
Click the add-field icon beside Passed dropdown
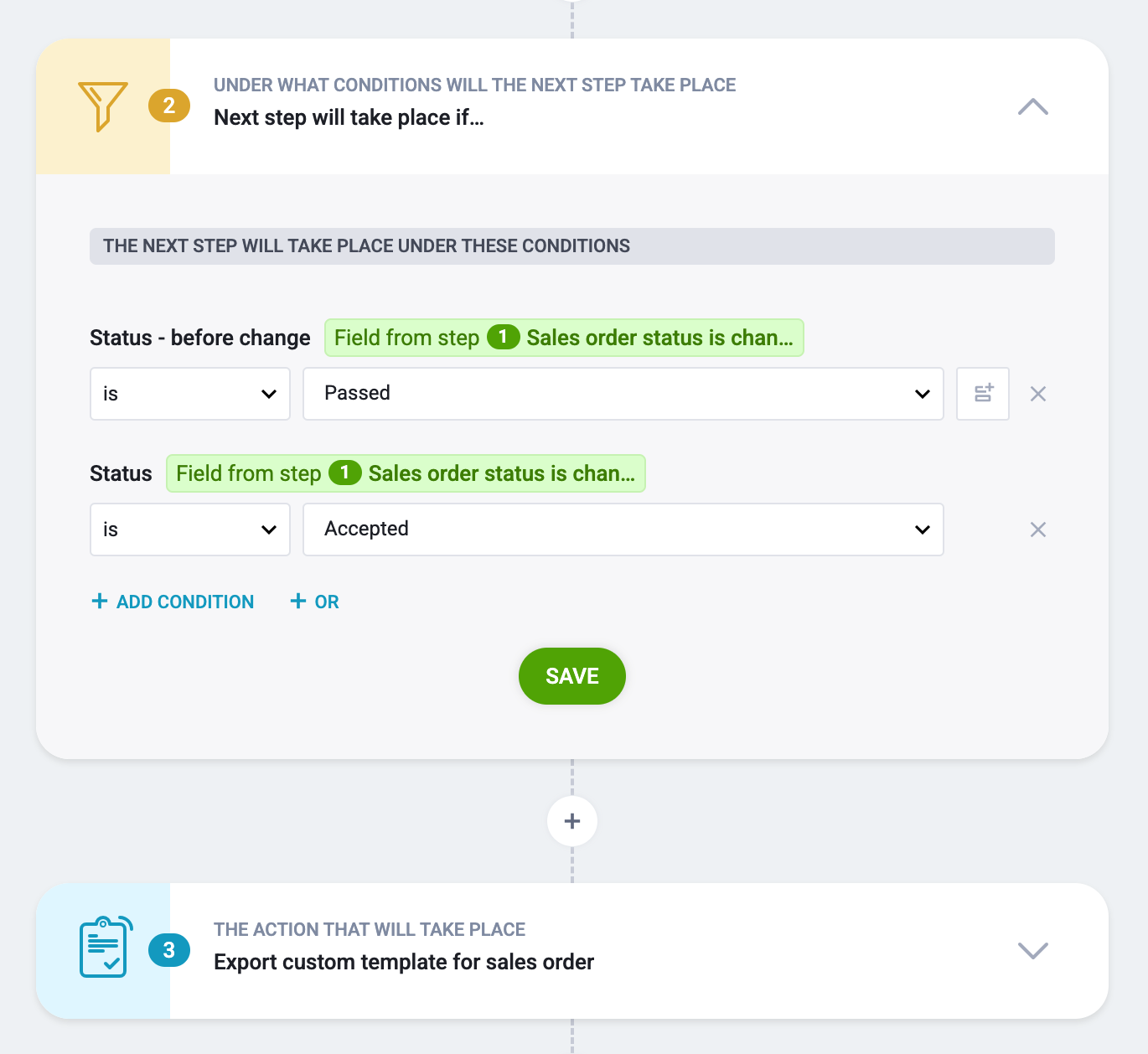(983, 394)
